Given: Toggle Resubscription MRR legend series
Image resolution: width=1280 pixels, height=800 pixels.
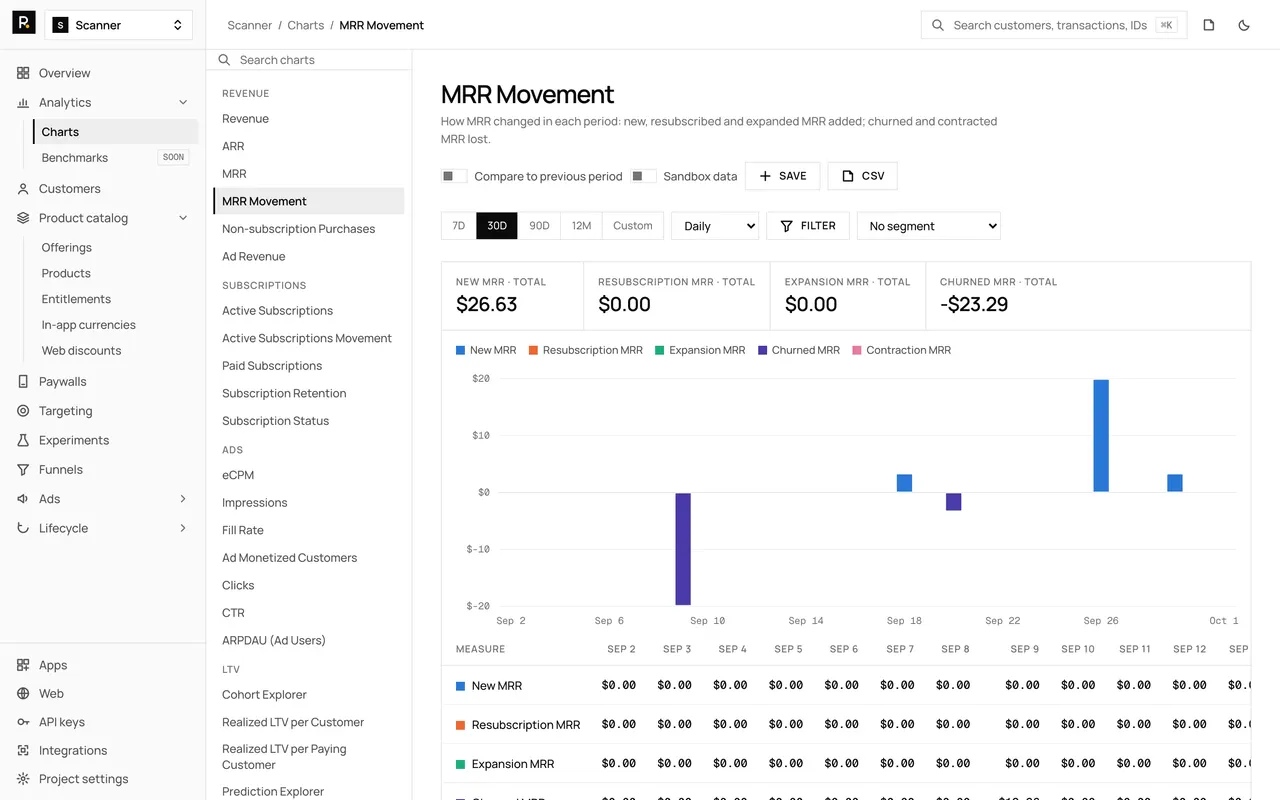Looking at the screenshot, I should coord(586,350).
